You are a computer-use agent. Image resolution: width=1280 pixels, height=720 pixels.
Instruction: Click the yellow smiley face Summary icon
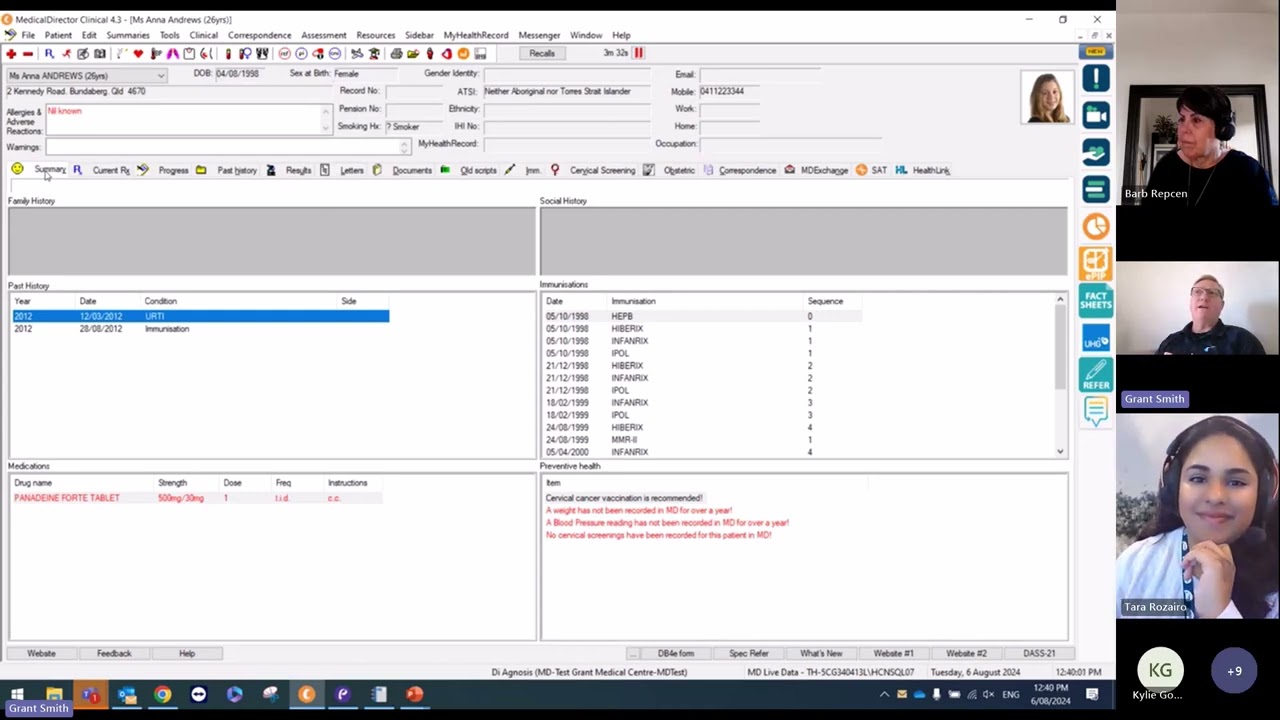pyautogui.click(x=17, y=170)
